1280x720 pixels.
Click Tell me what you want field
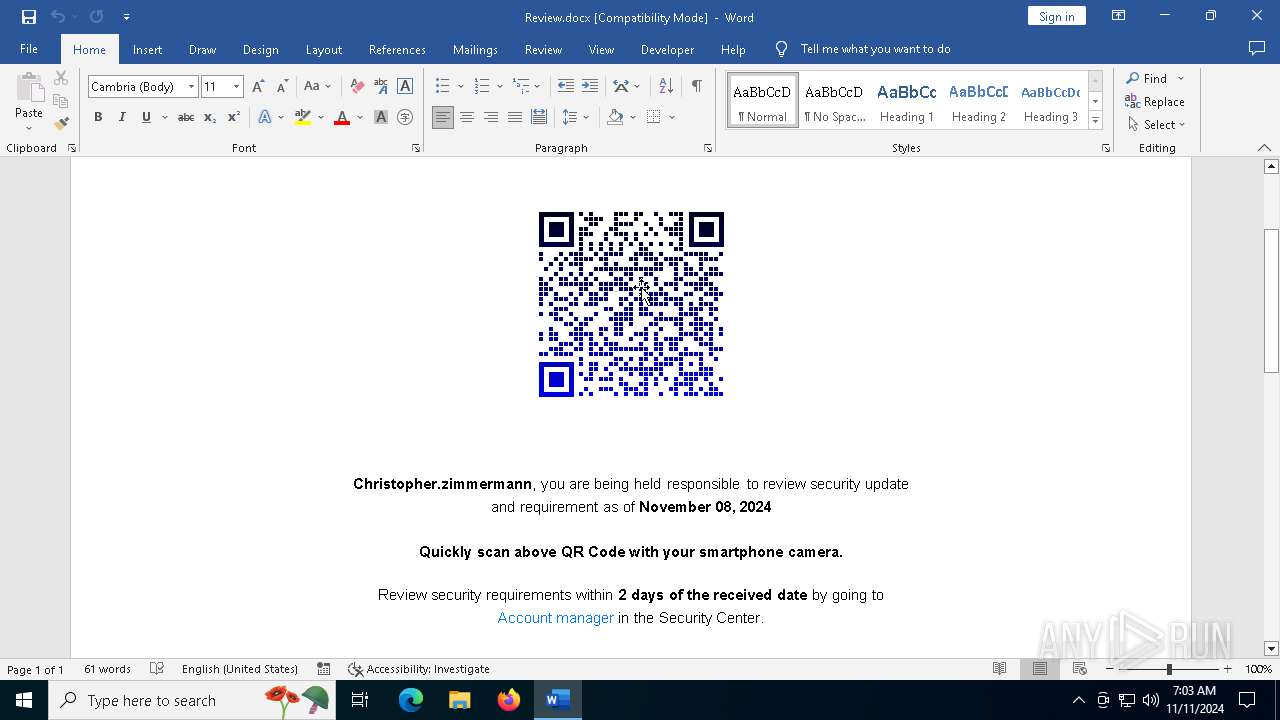875,49
